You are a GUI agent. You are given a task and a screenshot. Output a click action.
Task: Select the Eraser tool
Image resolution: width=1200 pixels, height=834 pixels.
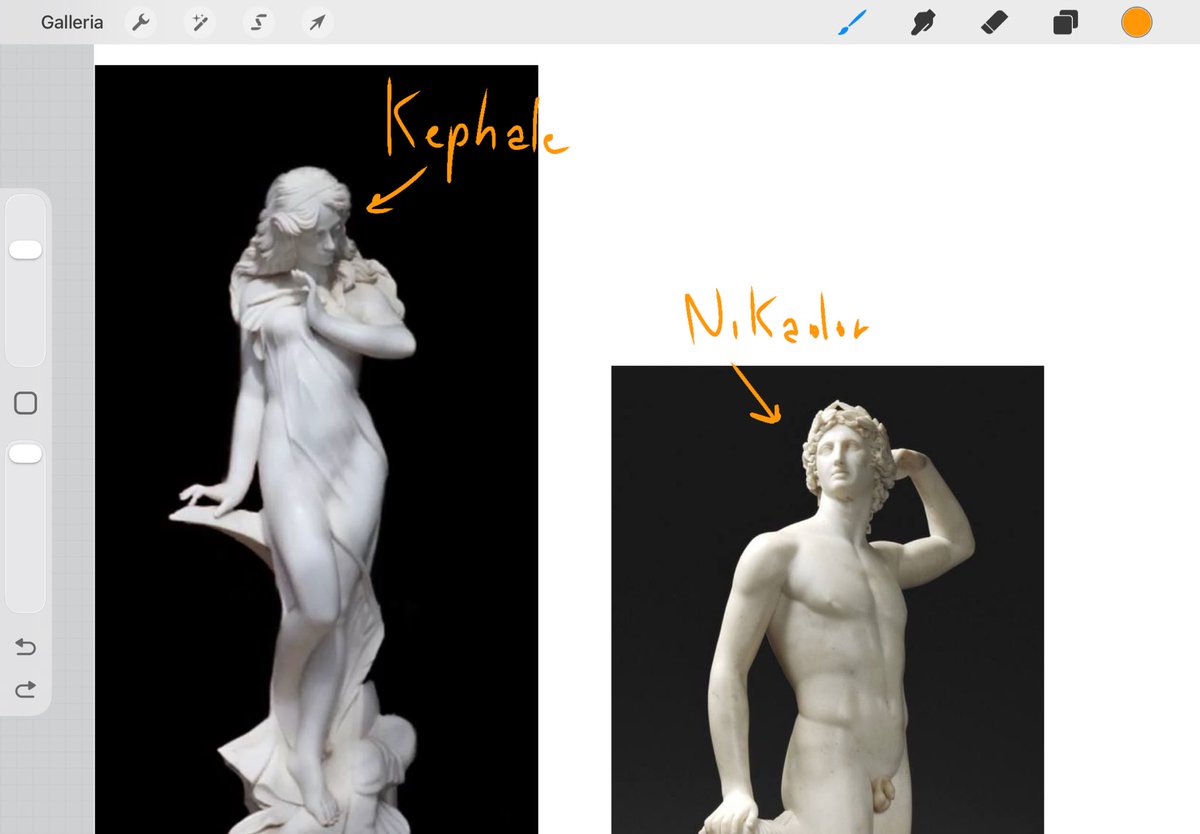pos(993,22)
